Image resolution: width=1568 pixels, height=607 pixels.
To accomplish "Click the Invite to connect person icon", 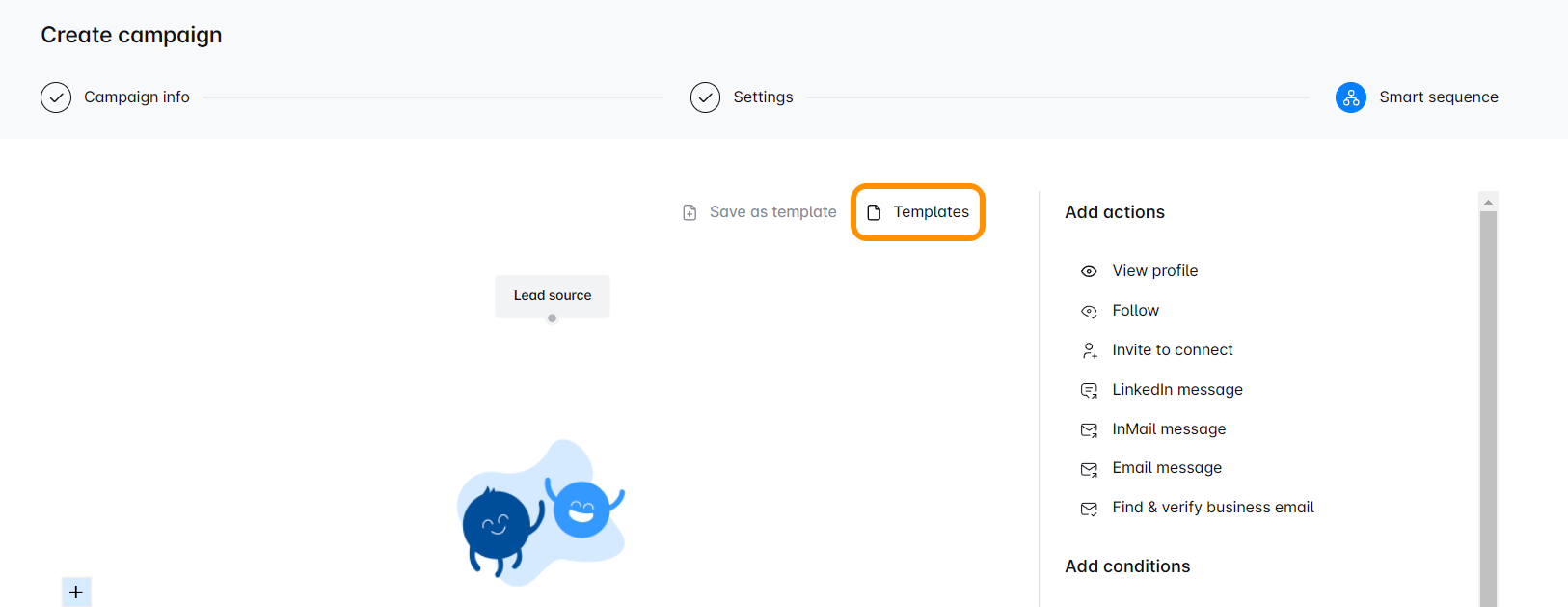I will (x=1089, y=350).
